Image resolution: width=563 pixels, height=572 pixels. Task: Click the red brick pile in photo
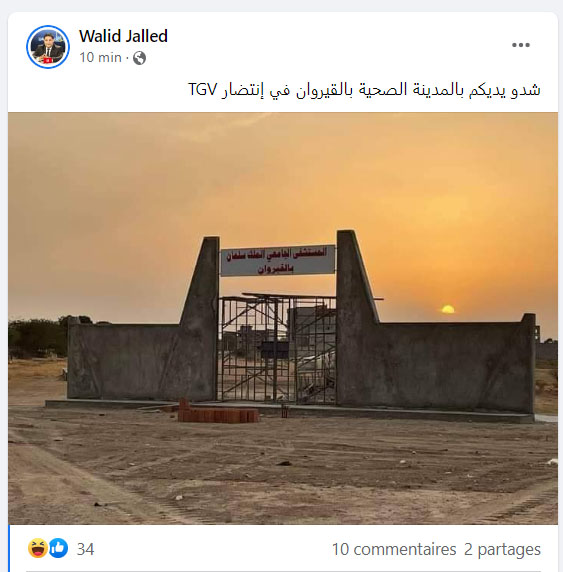click(x=218, y=412)
